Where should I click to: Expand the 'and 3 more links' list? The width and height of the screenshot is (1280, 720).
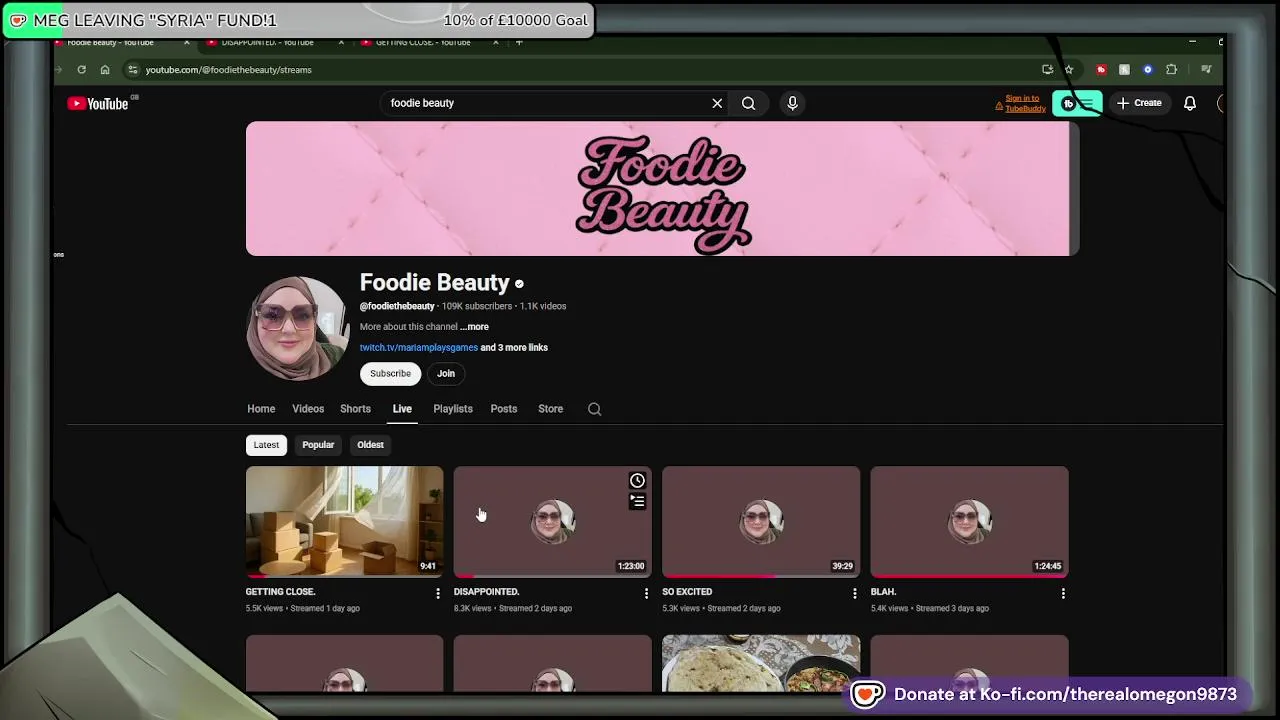coord(514,348)
